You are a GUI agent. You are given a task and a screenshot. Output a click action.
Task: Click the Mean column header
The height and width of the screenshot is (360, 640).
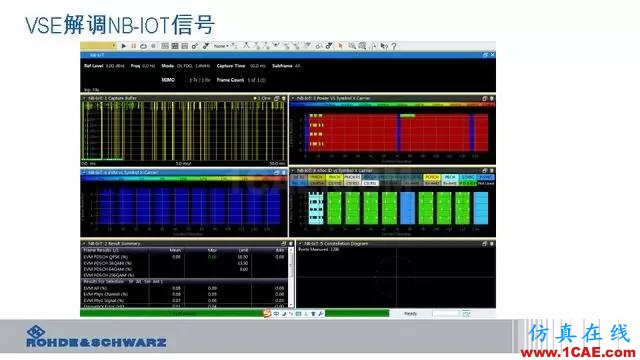176,250
